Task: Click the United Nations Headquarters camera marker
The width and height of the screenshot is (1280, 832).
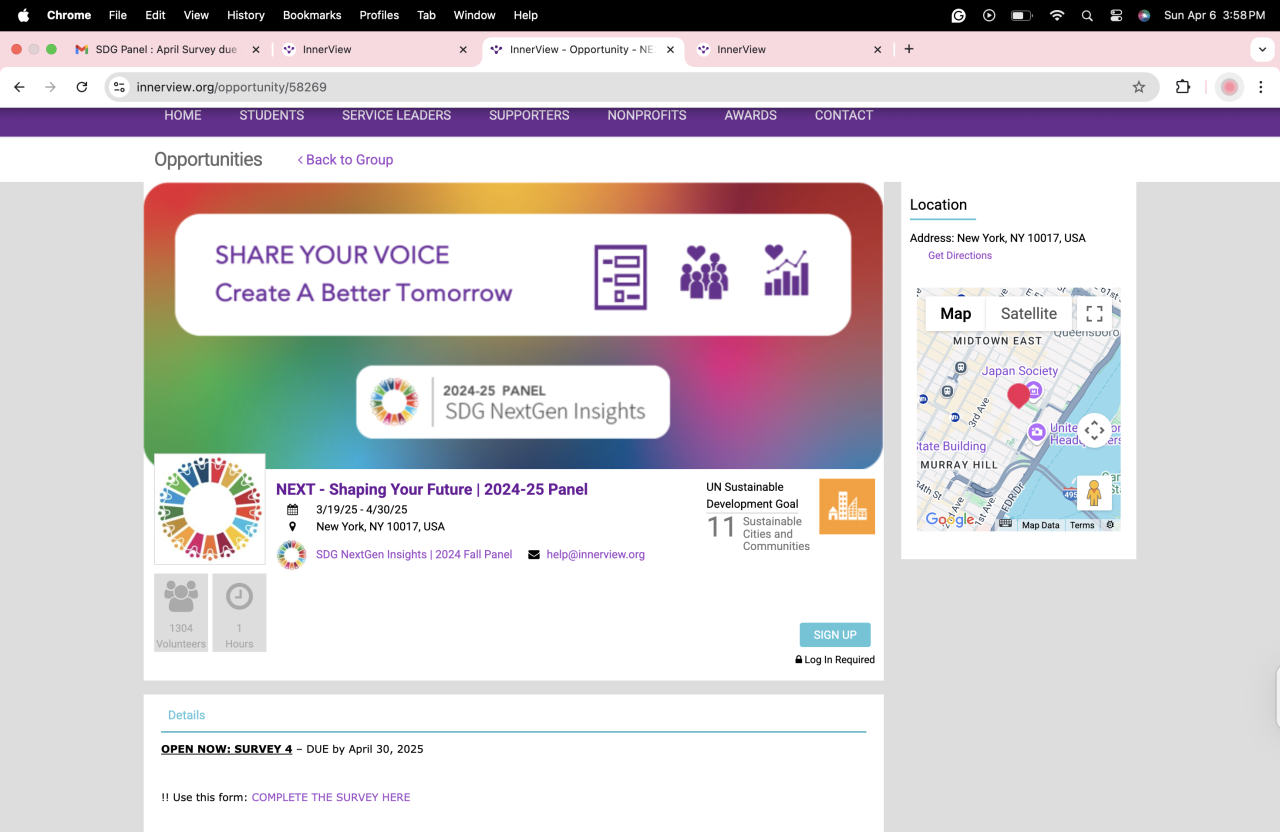Action: pyautogui.click(x=1037, y=432)
